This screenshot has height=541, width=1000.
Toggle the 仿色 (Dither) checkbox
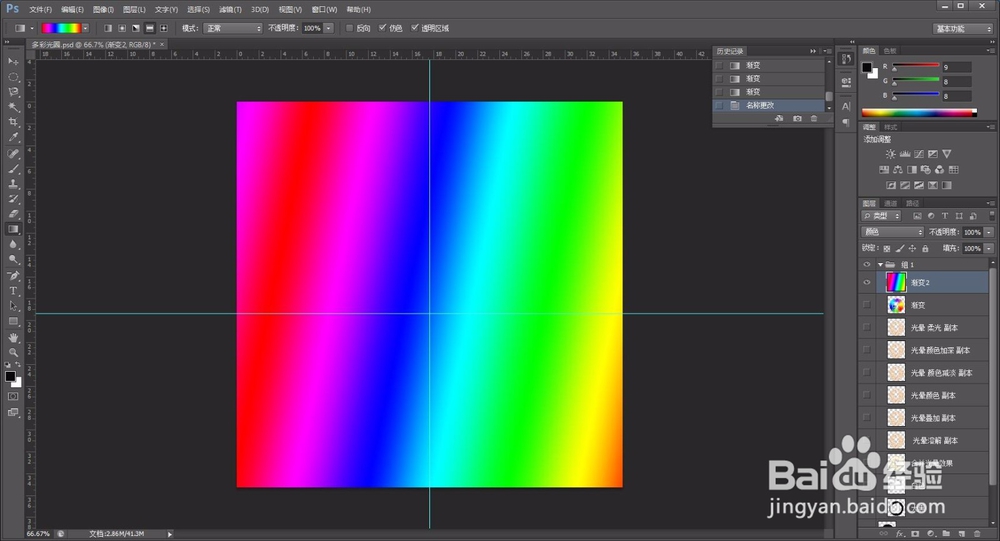click(382, 28)
